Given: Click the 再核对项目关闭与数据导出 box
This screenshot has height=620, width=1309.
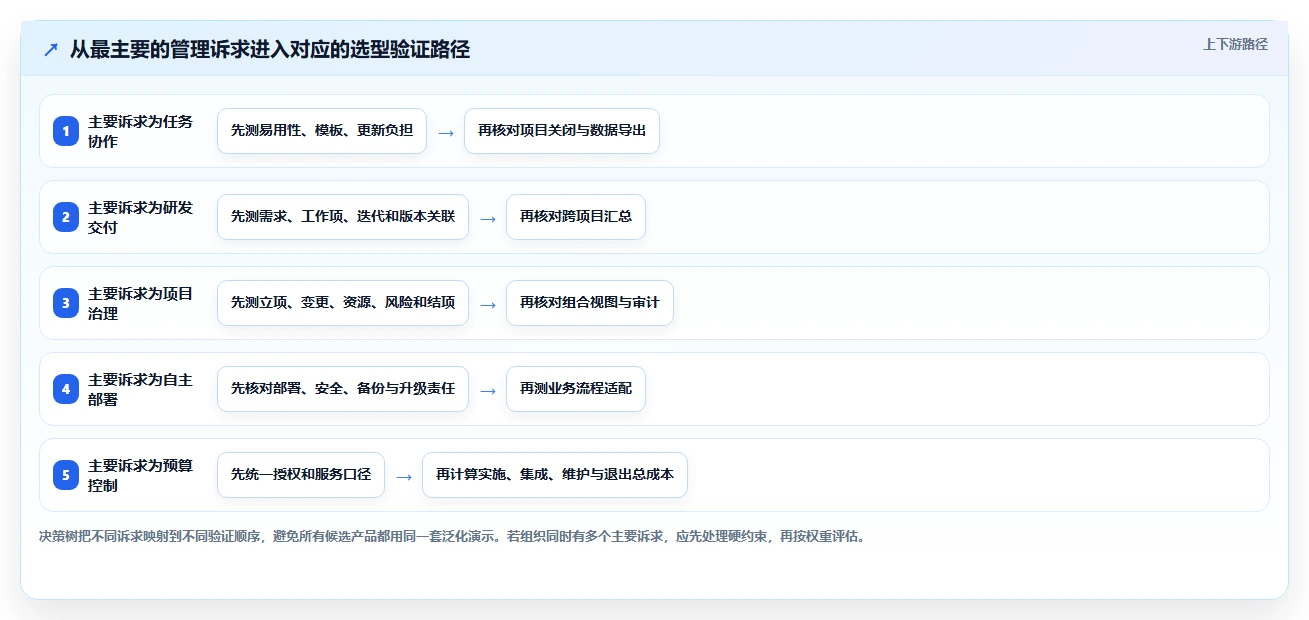Looking at the screenshot, I should 562,131.
